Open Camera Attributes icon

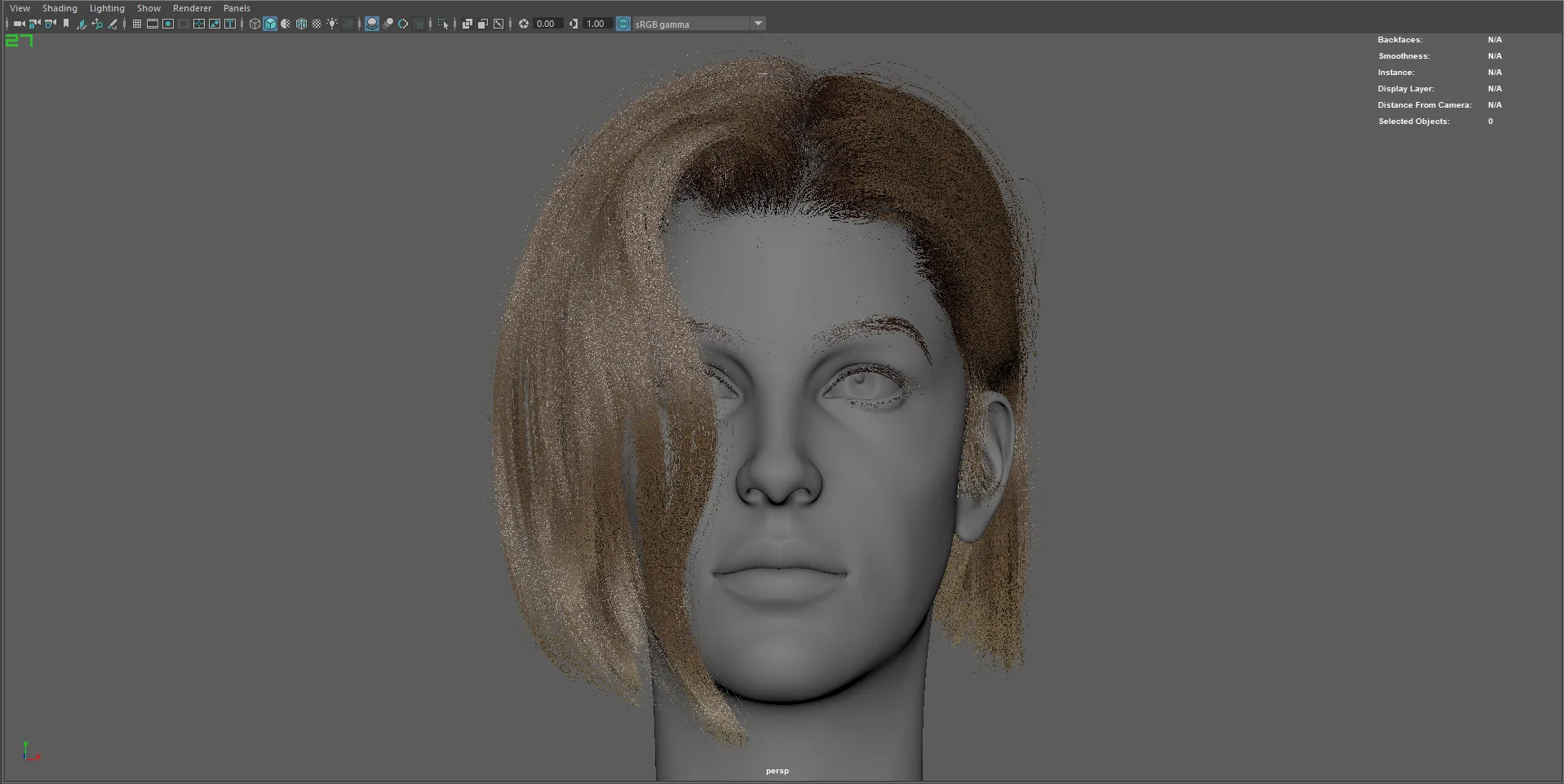51,24
